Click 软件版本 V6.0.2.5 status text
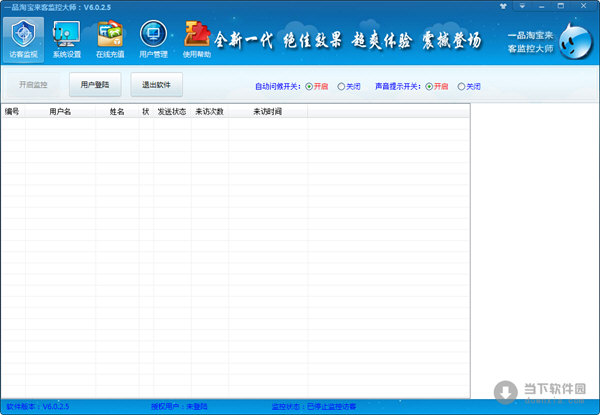This screenshot has width=600, height=415. pyautogui.click(x=38, y=406)
